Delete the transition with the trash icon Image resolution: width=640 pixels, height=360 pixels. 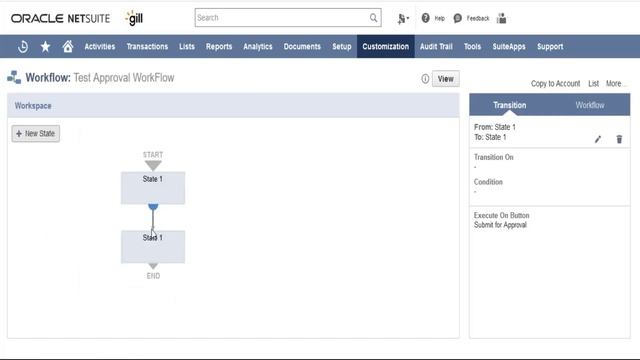(x=619, y=139)
